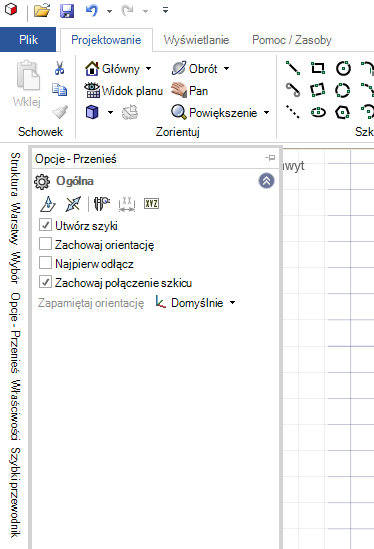The width and height of the screenshot is (374, 549).
Task: Select the Polygon sketch tool
Action: coord(342,112)
